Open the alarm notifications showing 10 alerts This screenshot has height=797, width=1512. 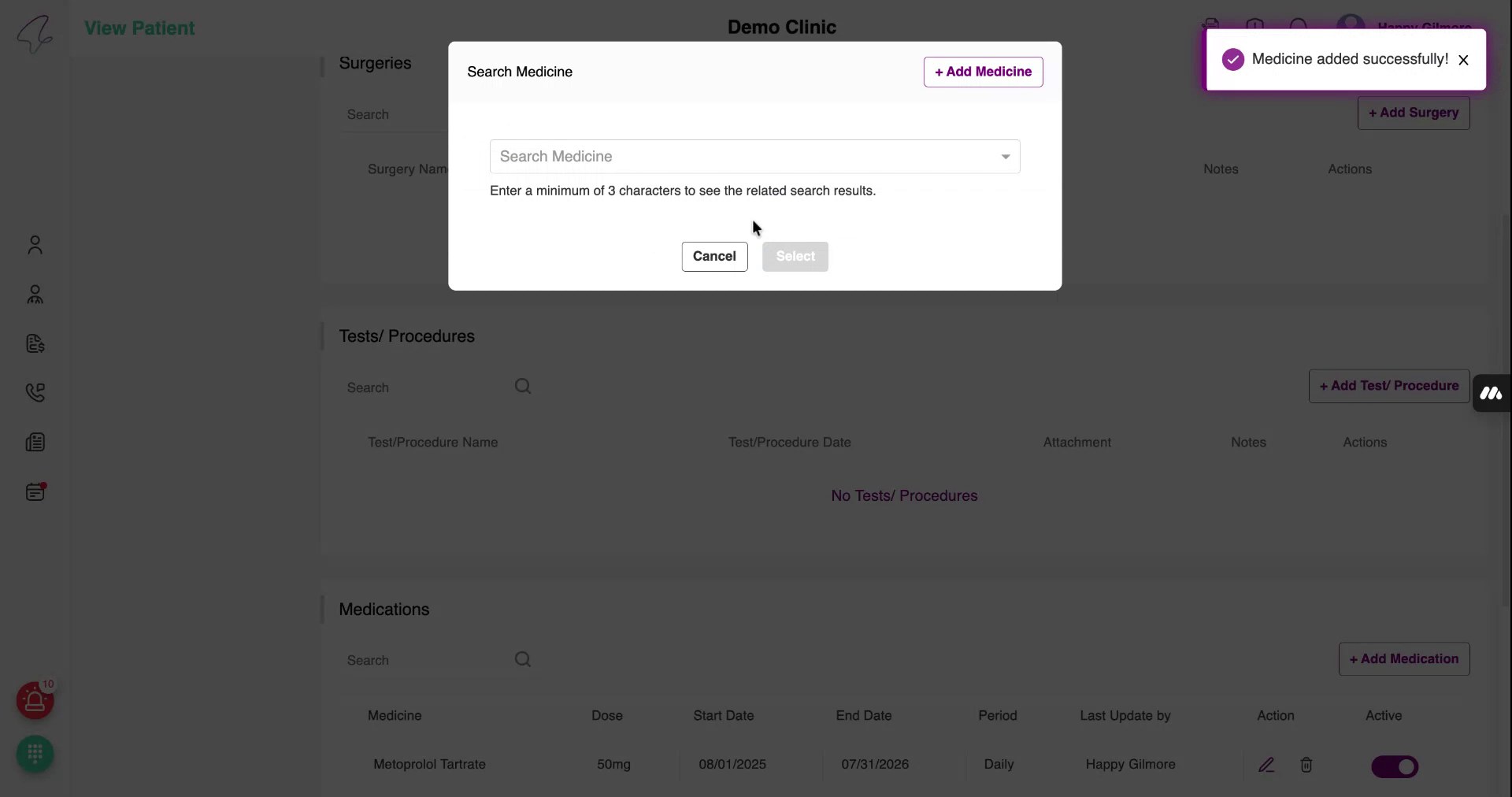tap(35, 700)
